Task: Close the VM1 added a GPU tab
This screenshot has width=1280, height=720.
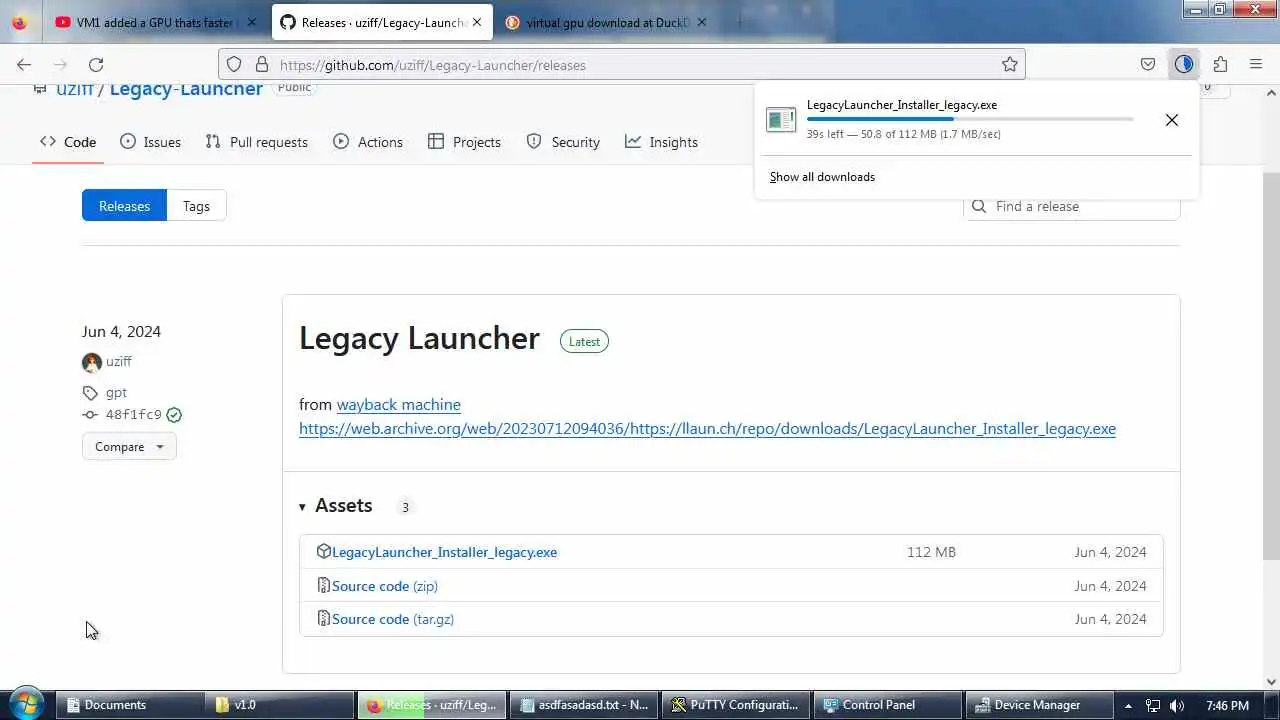Action: tap(251, 22)
